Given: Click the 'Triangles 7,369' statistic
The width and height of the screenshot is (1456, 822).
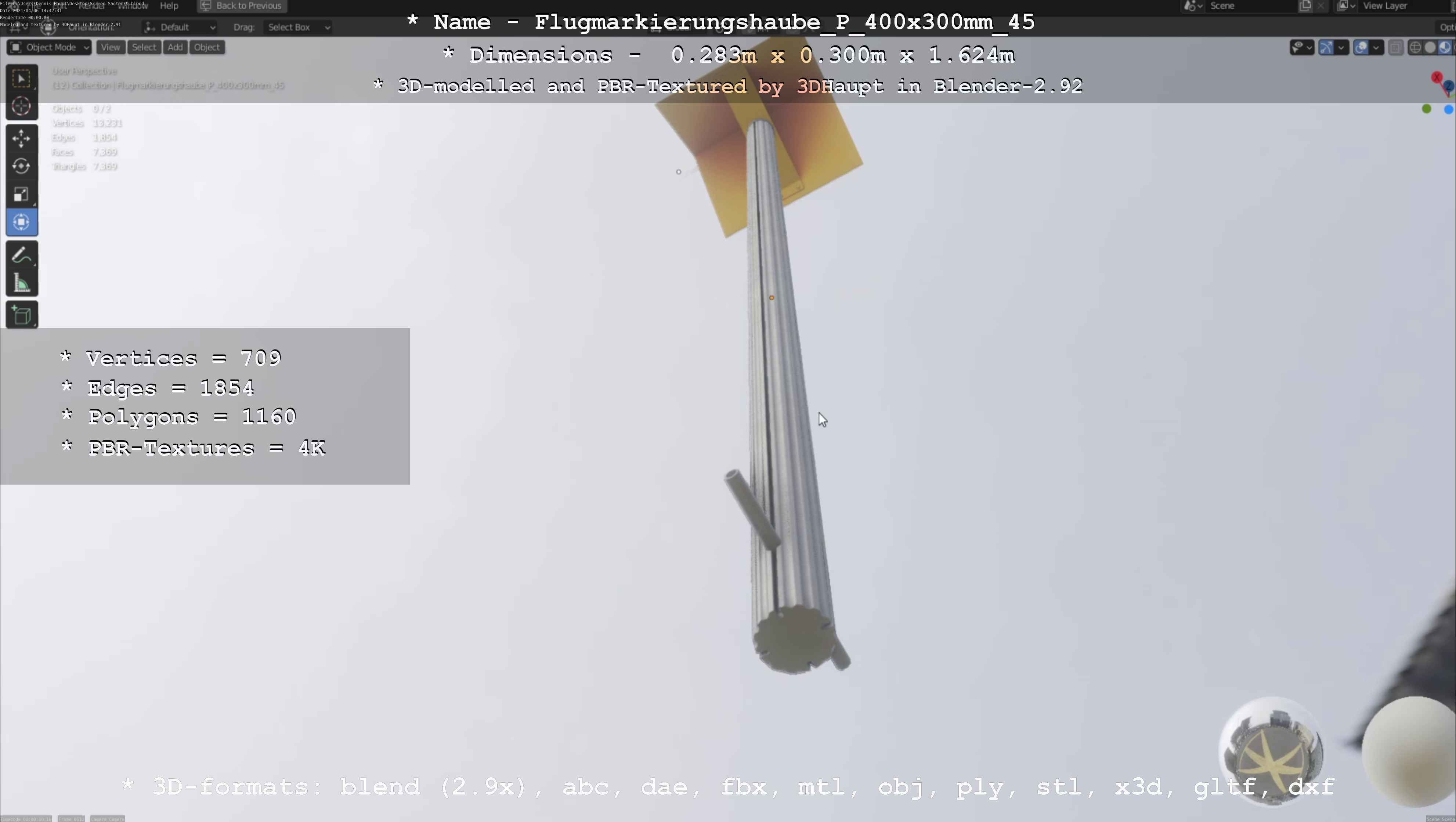Looking at the screenshot, I should click(x=85, y=167).
